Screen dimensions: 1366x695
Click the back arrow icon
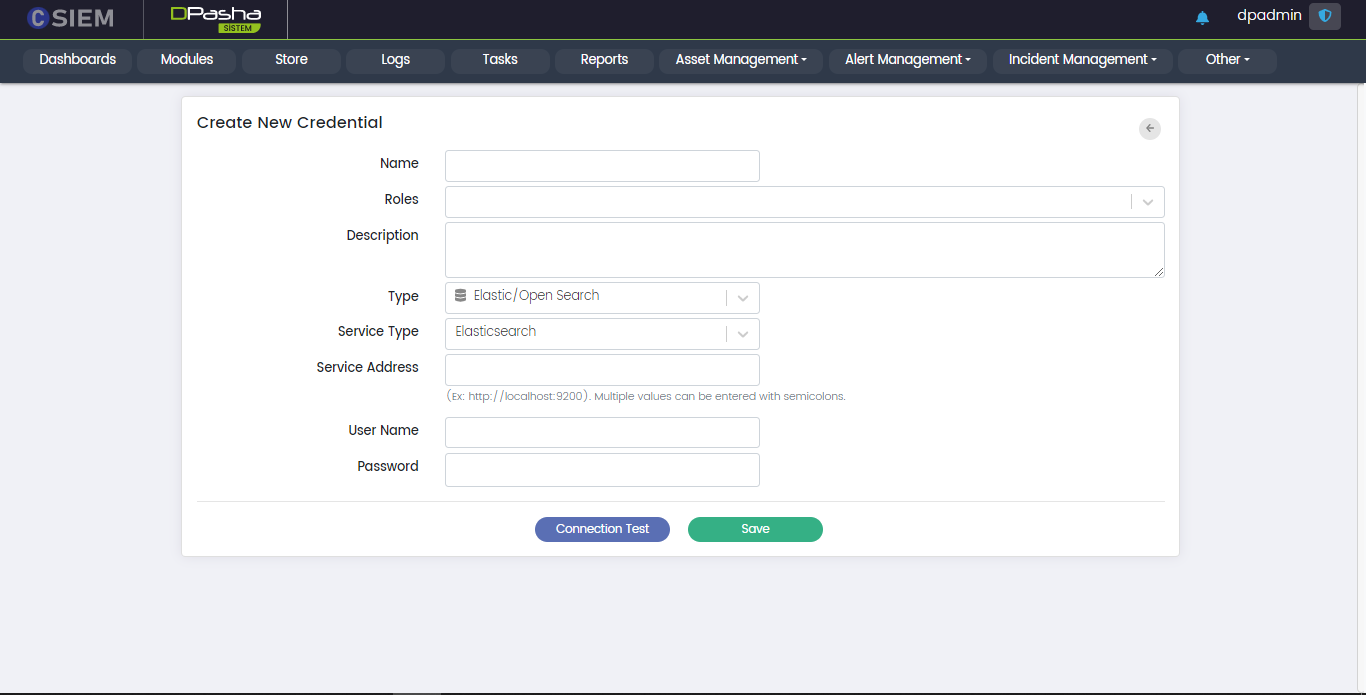[x=1150, y=128]
